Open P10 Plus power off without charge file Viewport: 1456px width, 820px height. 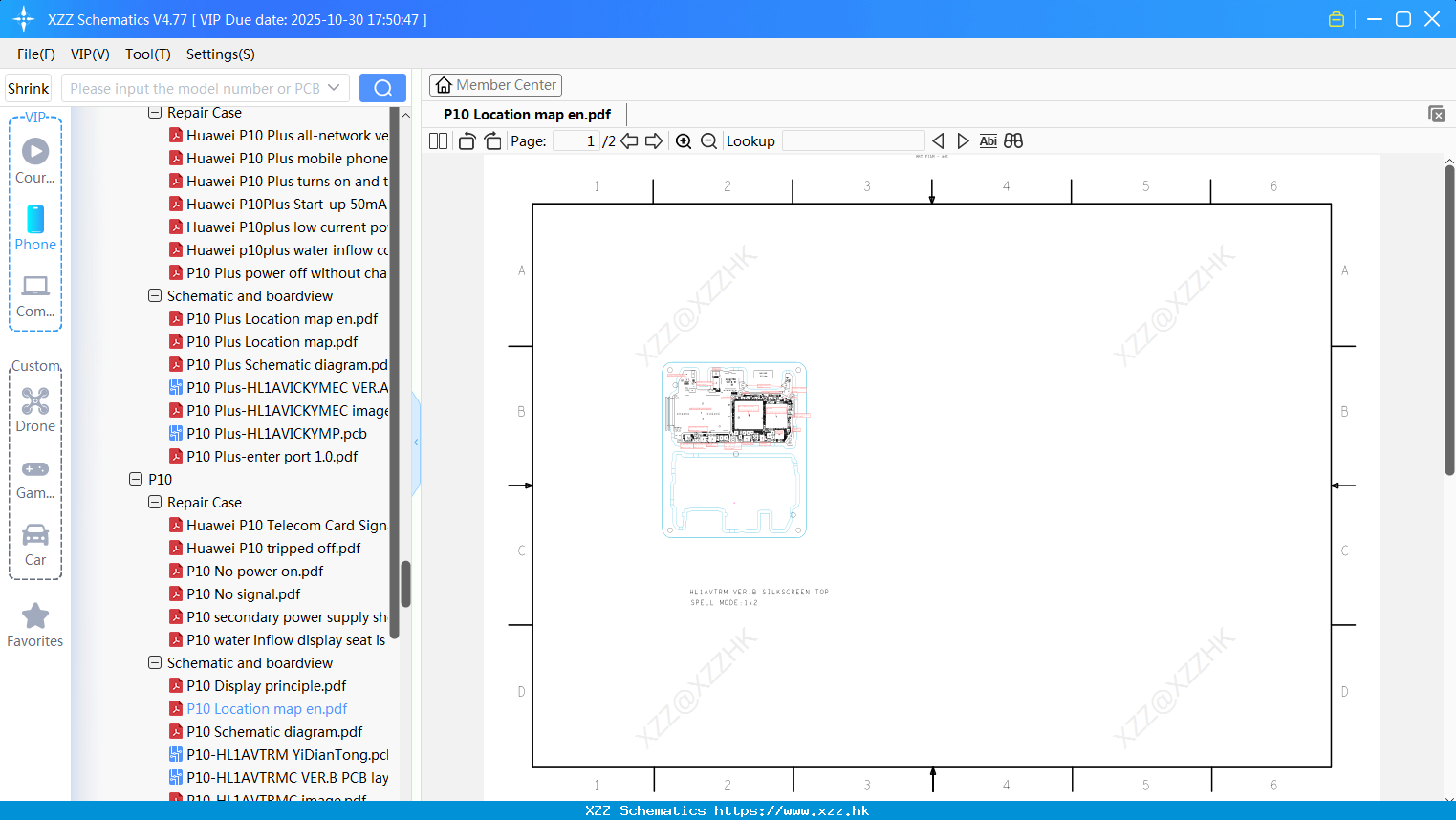(278, 273)
